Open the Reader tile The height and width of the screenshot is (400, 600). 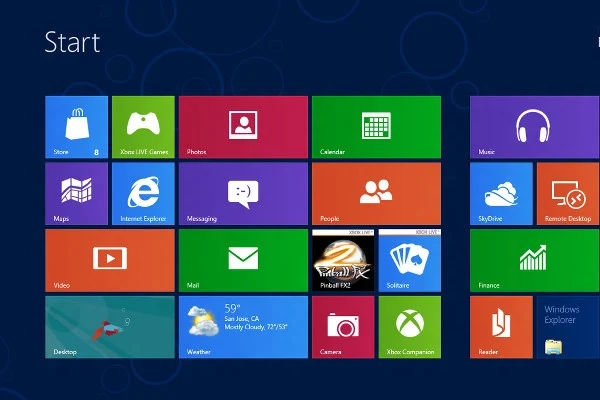coord(501,327)
